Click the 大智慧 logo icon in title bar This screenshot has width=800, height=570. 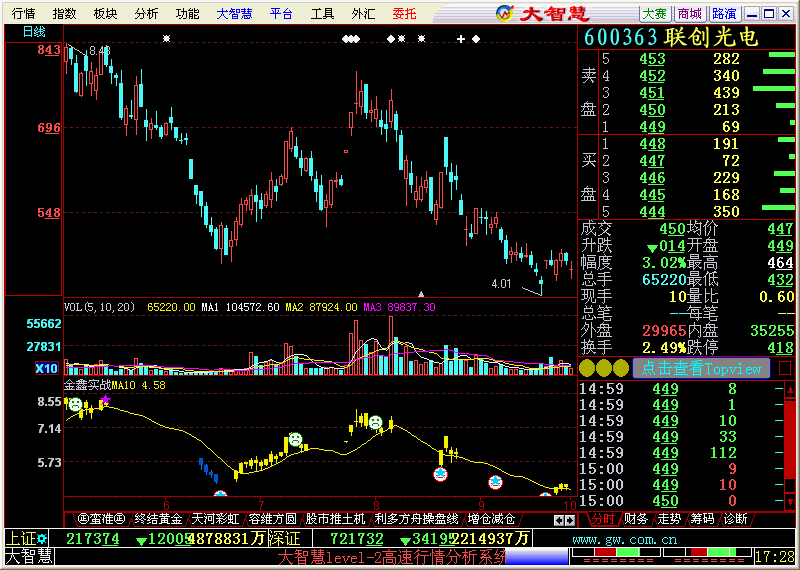click(x=505, y=13)
